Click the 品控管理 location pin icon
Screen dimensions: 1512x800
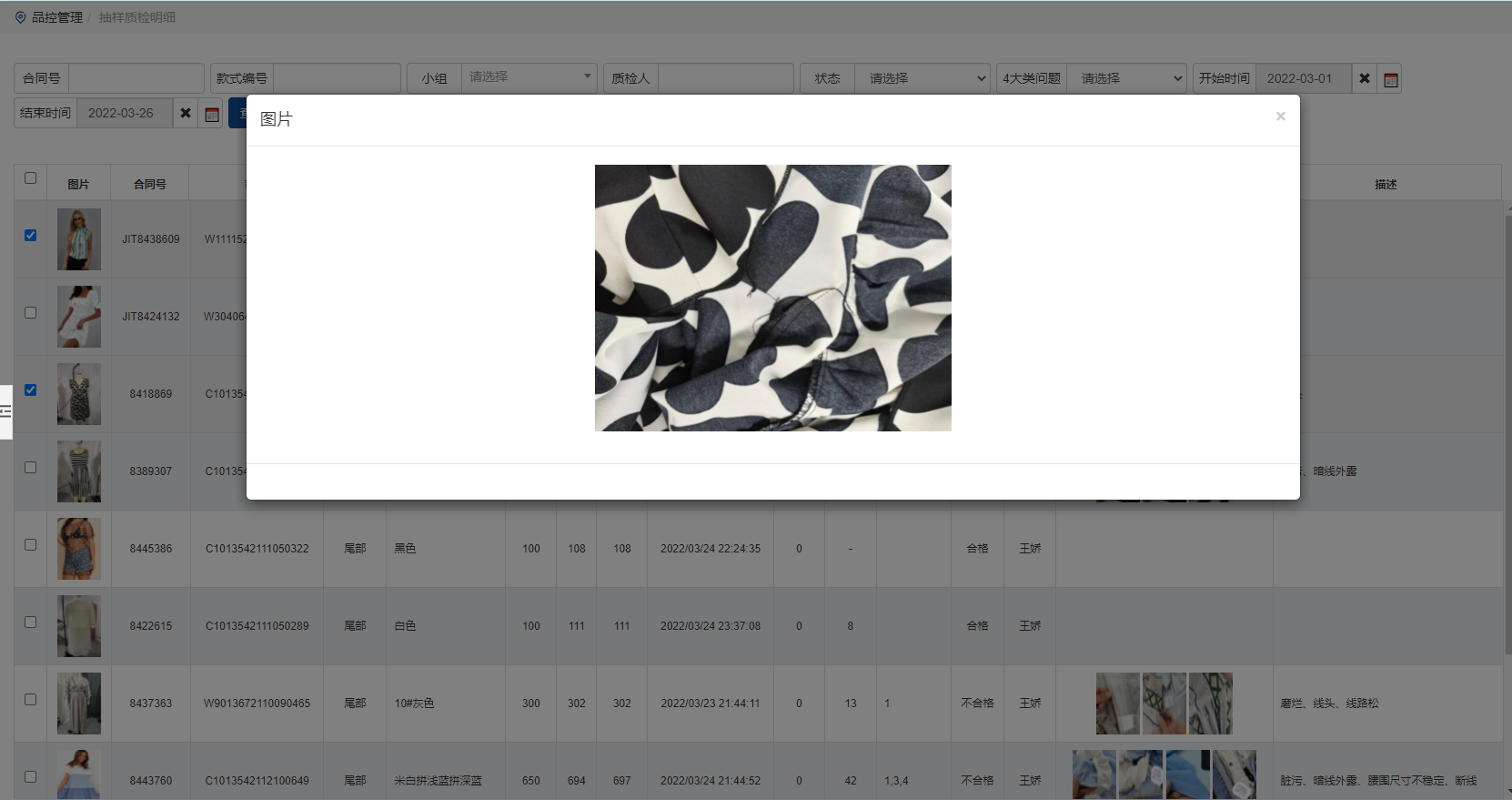(20, 17)
